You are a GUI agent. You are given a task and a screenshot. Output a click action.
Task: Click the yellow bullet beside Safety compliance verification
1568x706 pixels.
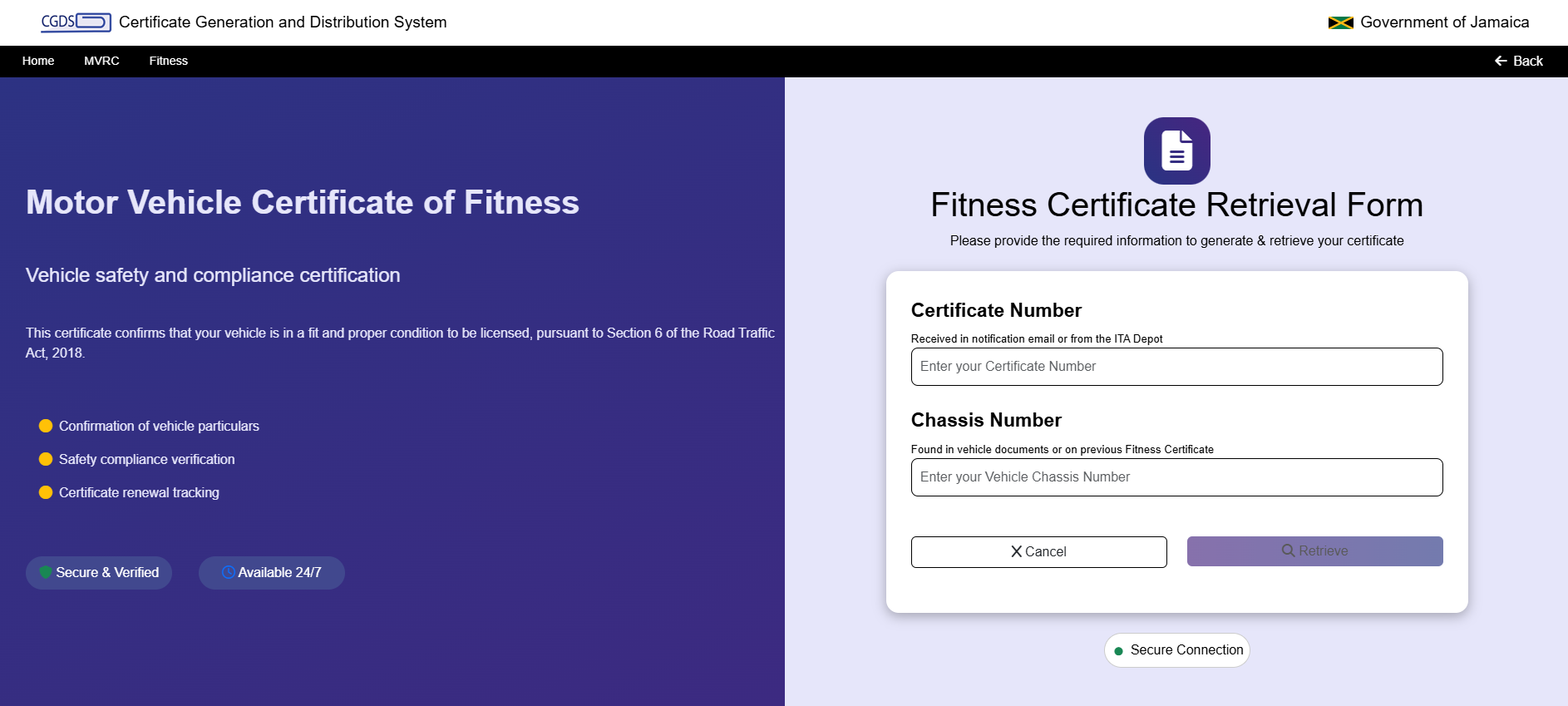[46, 459]
